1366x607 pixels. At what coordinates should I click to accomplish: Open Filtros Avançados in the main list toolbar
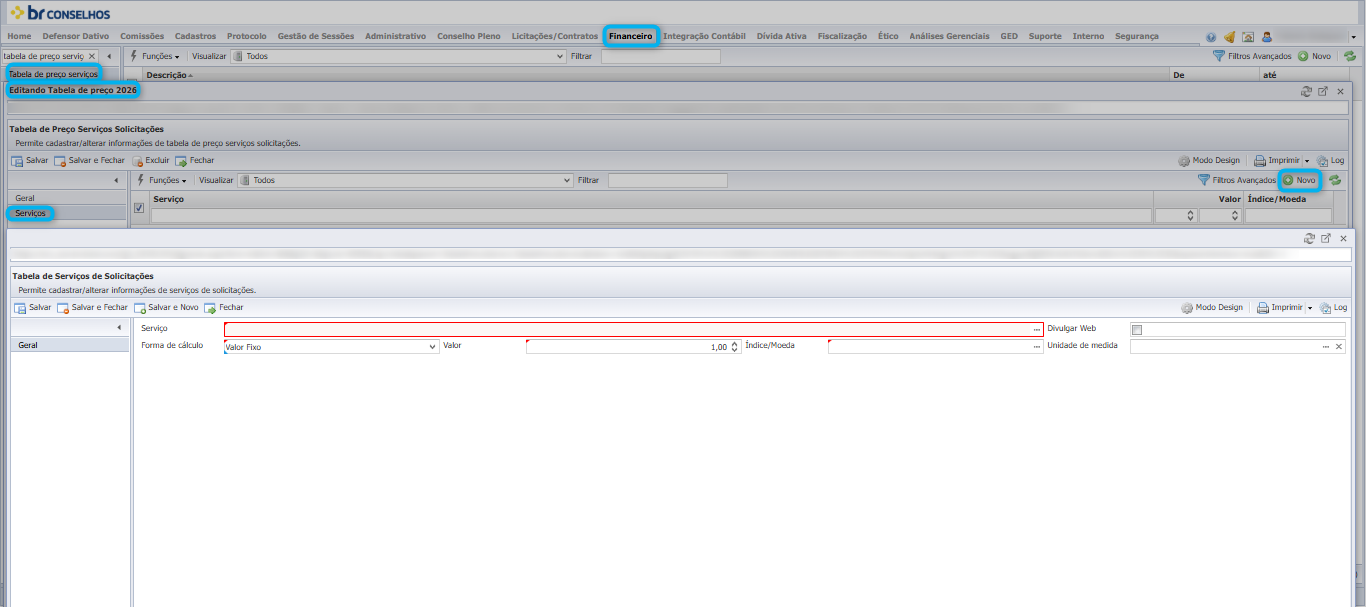pyautogui.click(x=1252, y=57)
